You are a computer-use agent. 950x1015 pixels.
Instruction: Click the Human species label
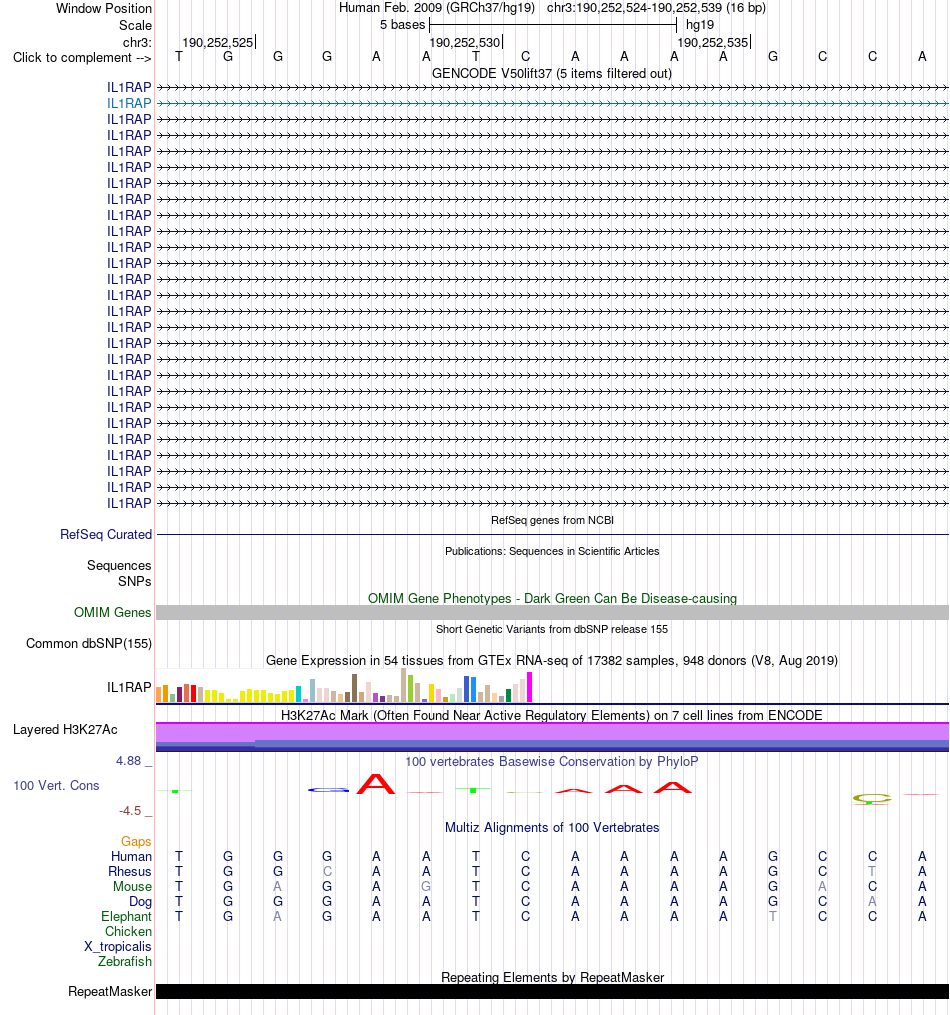(131, 856)
